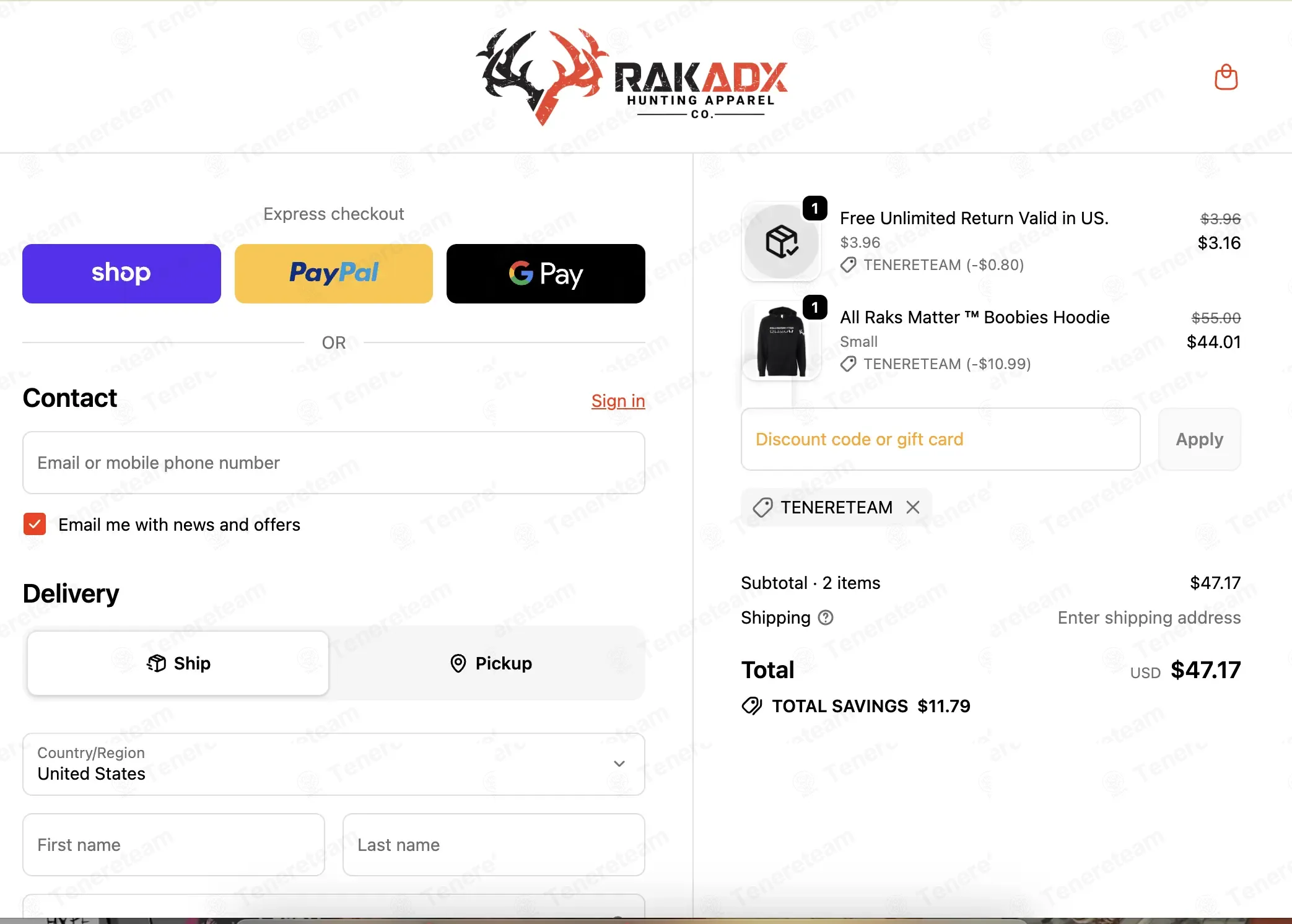Focus the Email or mobile phone number field
Screen dimensions: 1292x924
click(x=334, y=463)
